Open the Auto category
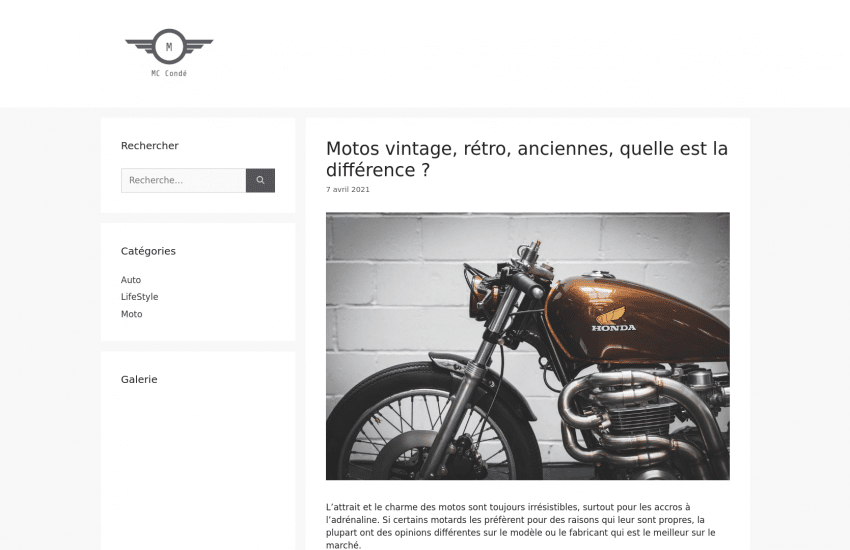Viewport: 850px width, 550px height. click(x=131, y=280)
